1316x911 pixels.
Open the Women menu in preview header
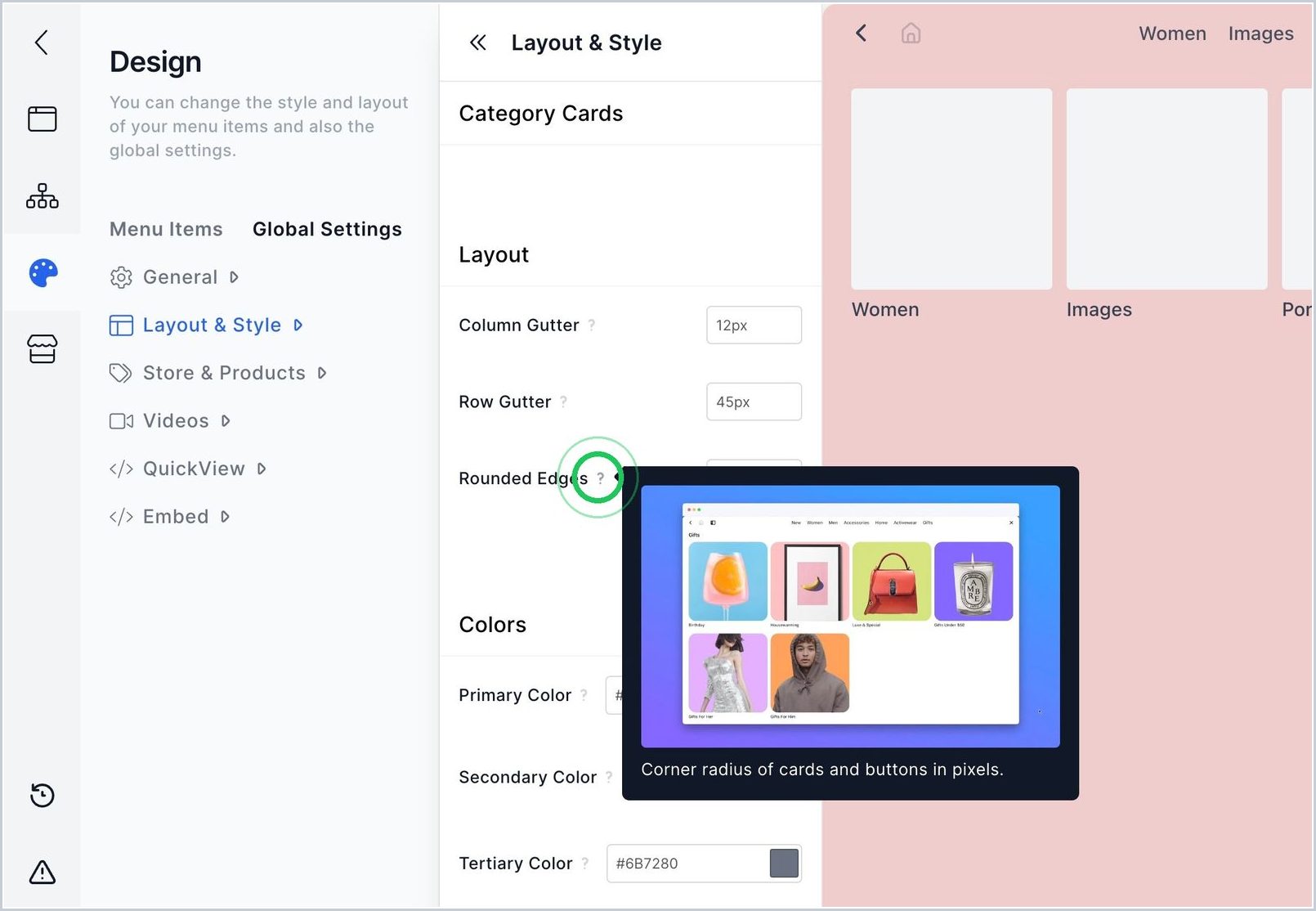(1172, 34)
